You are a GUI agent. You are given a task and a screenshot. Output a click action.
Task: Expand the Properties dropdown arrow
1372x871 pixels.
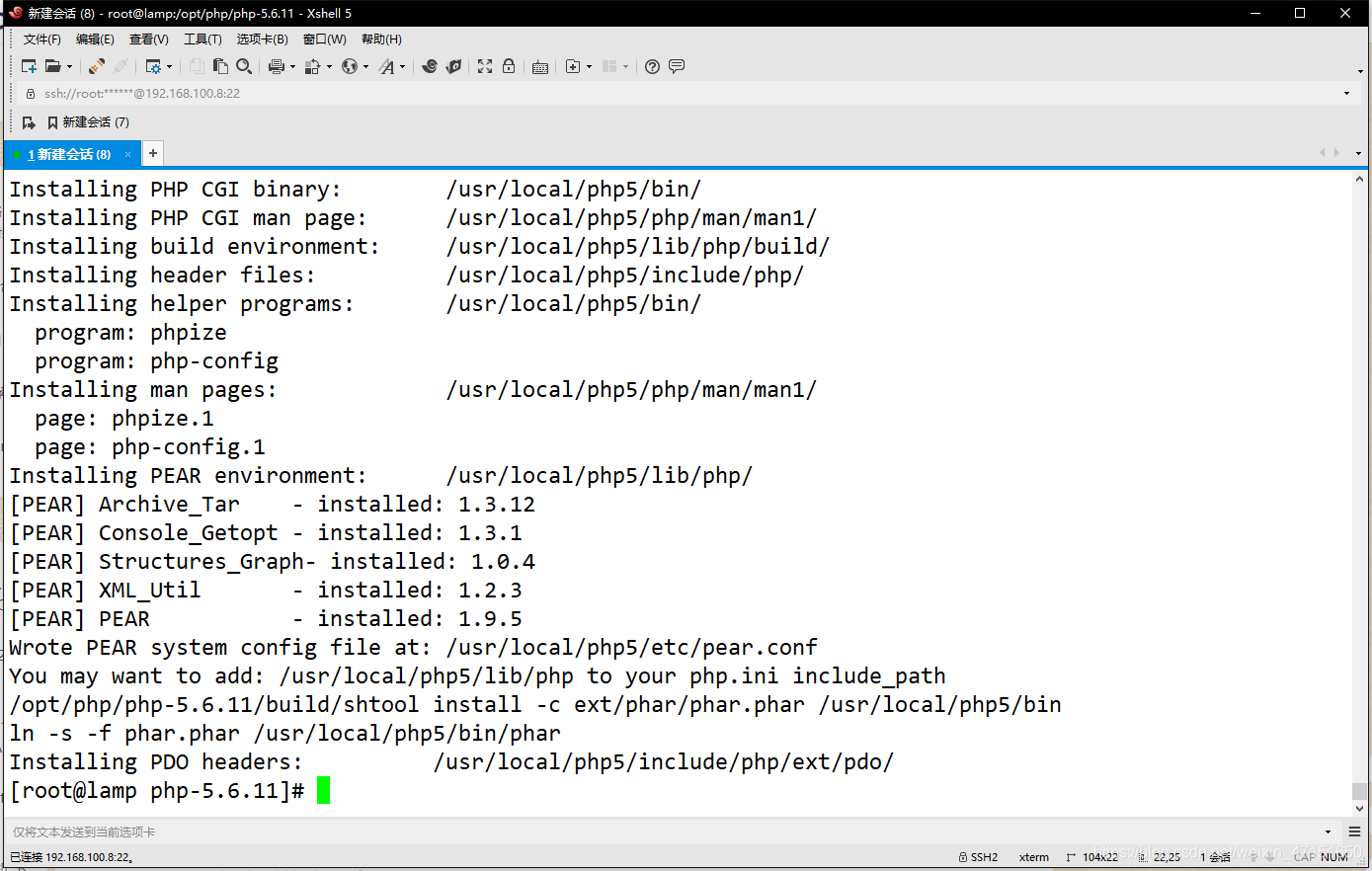[x=170, y=67]
